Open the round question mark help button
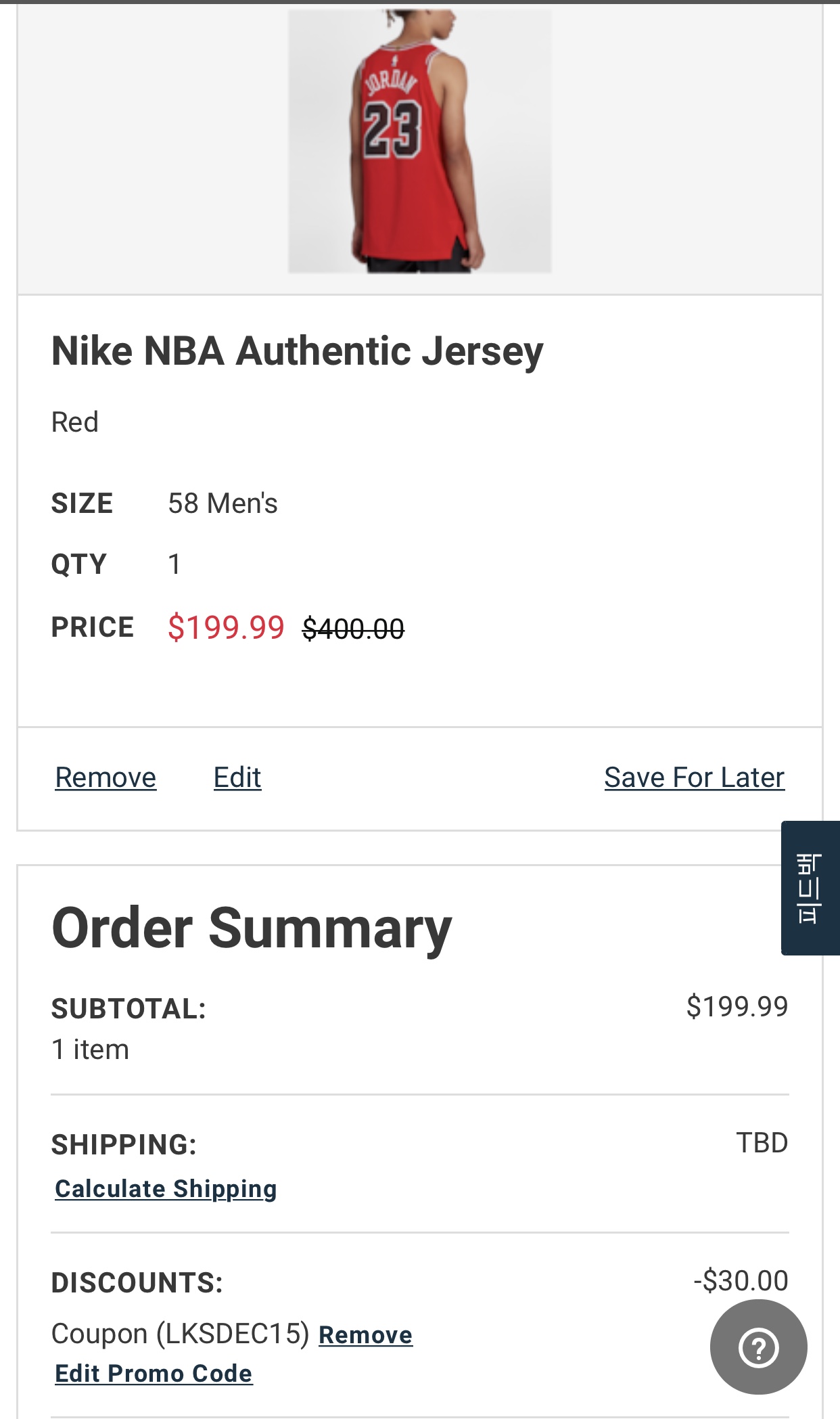The width and height of the screenshot is (840, 1419). point(758,1347)
